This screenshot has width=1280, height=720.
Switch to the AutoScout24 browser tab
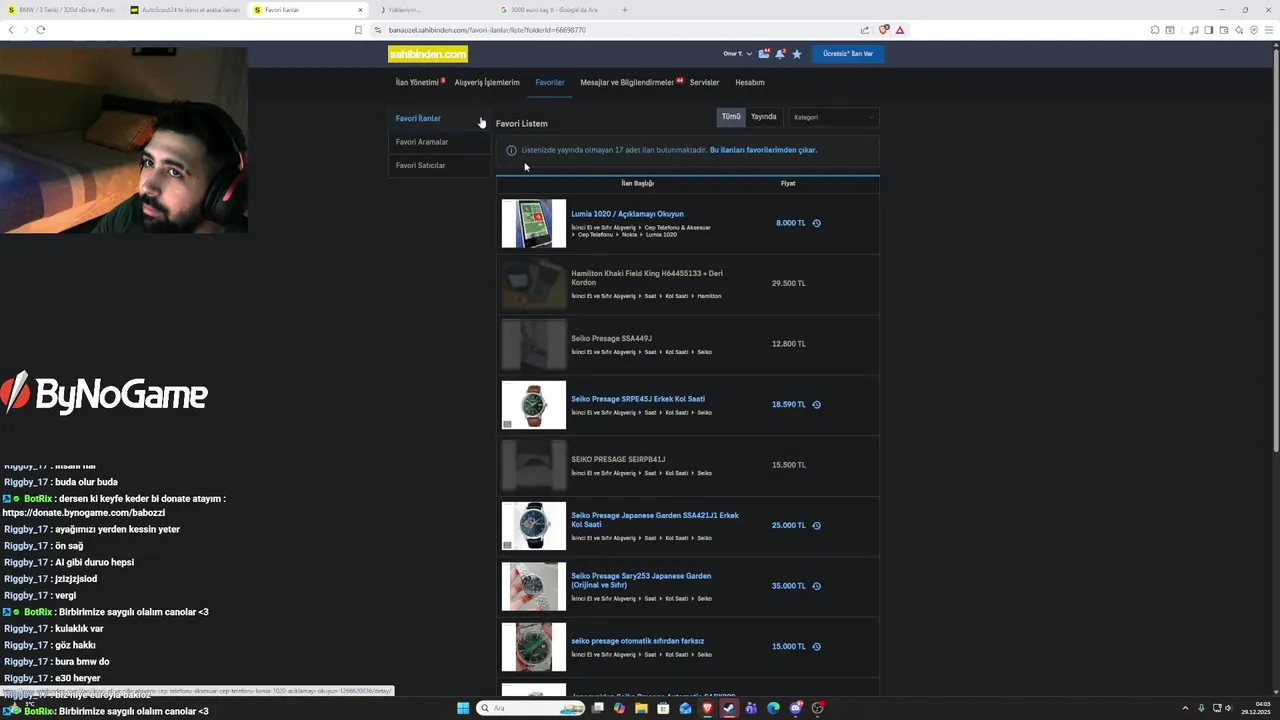point(185,10)
